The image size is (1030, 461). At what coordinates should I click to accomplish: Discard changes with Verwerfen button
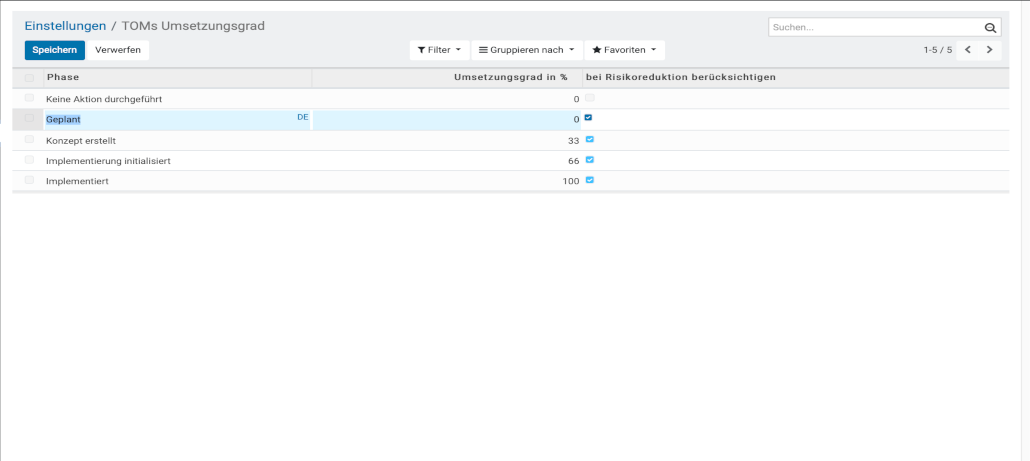coord(118,50)
